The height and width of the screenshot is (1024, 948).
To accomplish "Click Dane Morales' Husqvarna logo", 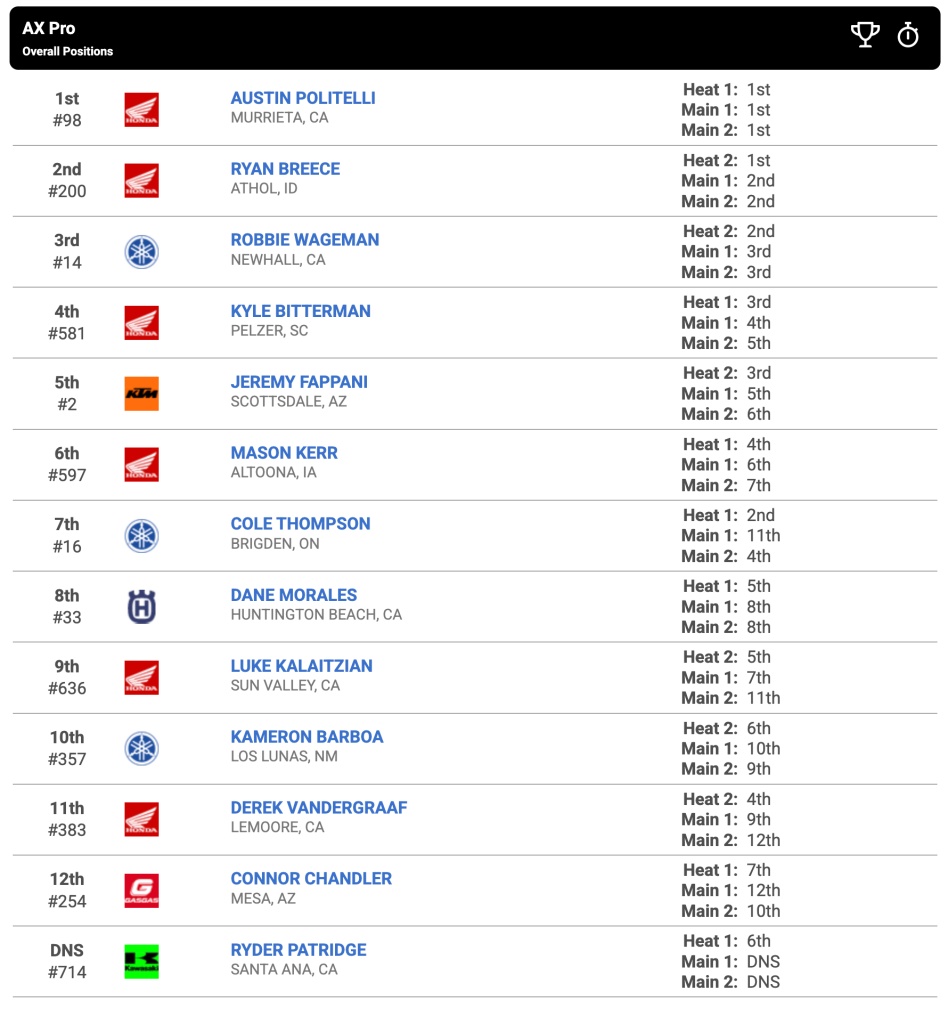I will pyautogui.click(x=142, y=607).
